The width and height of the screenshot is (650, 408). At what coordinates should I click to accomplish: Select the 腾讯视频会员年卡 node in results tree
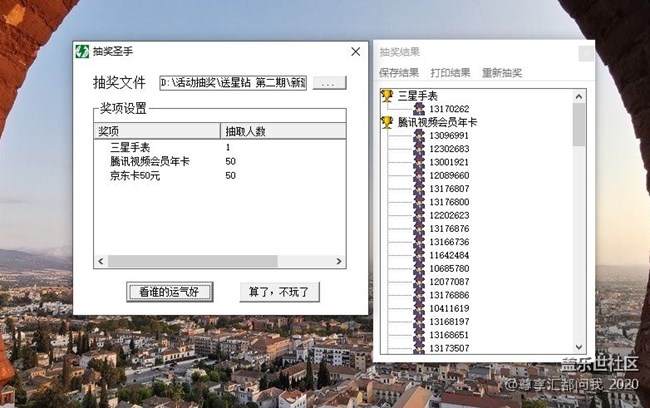point(437,122)
